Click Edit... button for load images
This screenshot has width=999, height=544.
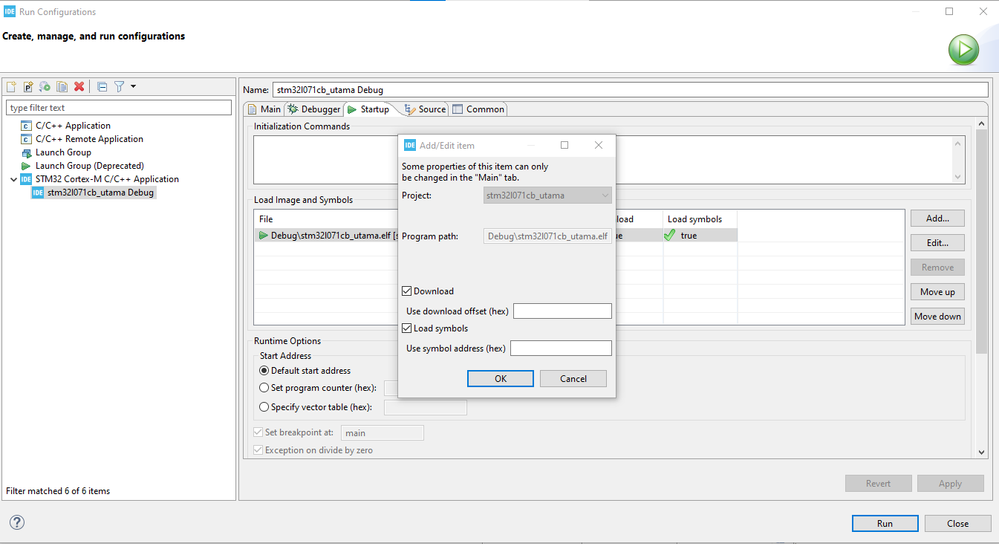point(937,243)
